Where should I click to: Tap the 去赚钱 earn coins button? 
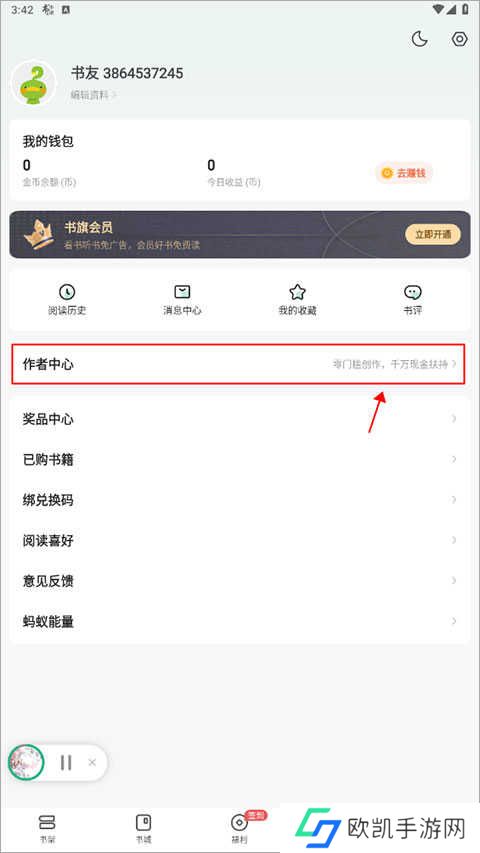(404, 174)
